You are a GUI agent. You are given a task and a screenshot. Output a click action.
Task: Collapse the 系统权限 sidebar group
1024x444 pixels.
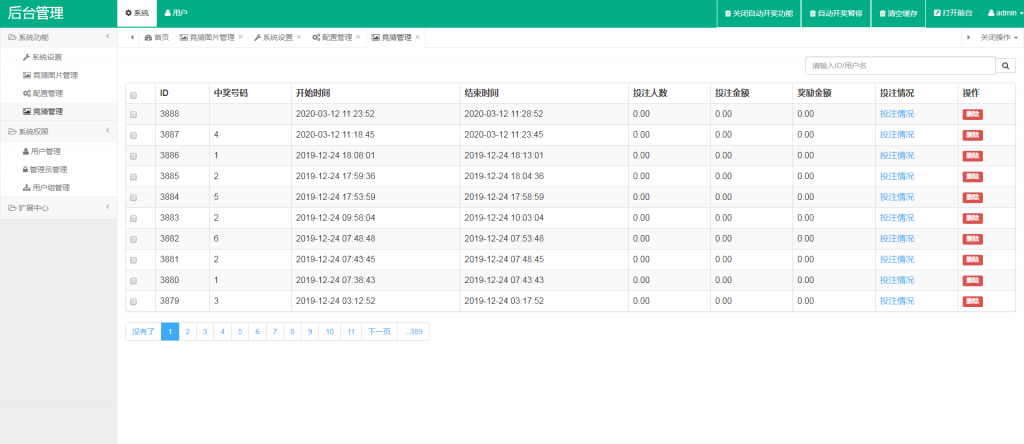coord(59,132)
